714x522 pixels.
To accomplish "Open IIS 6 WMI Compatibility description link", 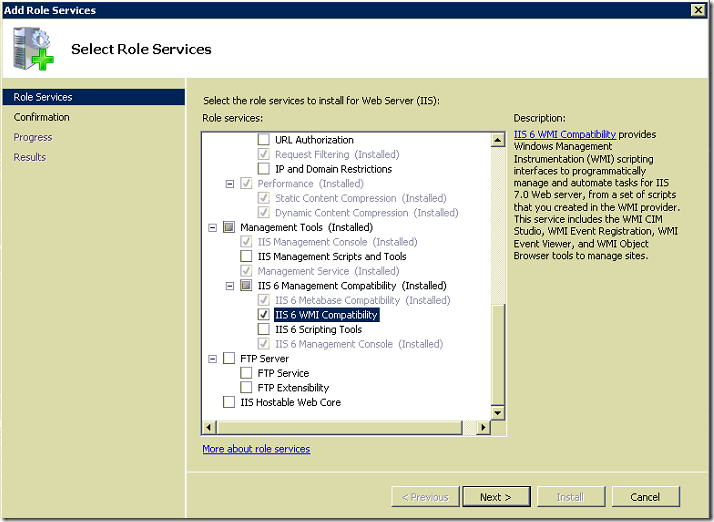I will point(565,134).
